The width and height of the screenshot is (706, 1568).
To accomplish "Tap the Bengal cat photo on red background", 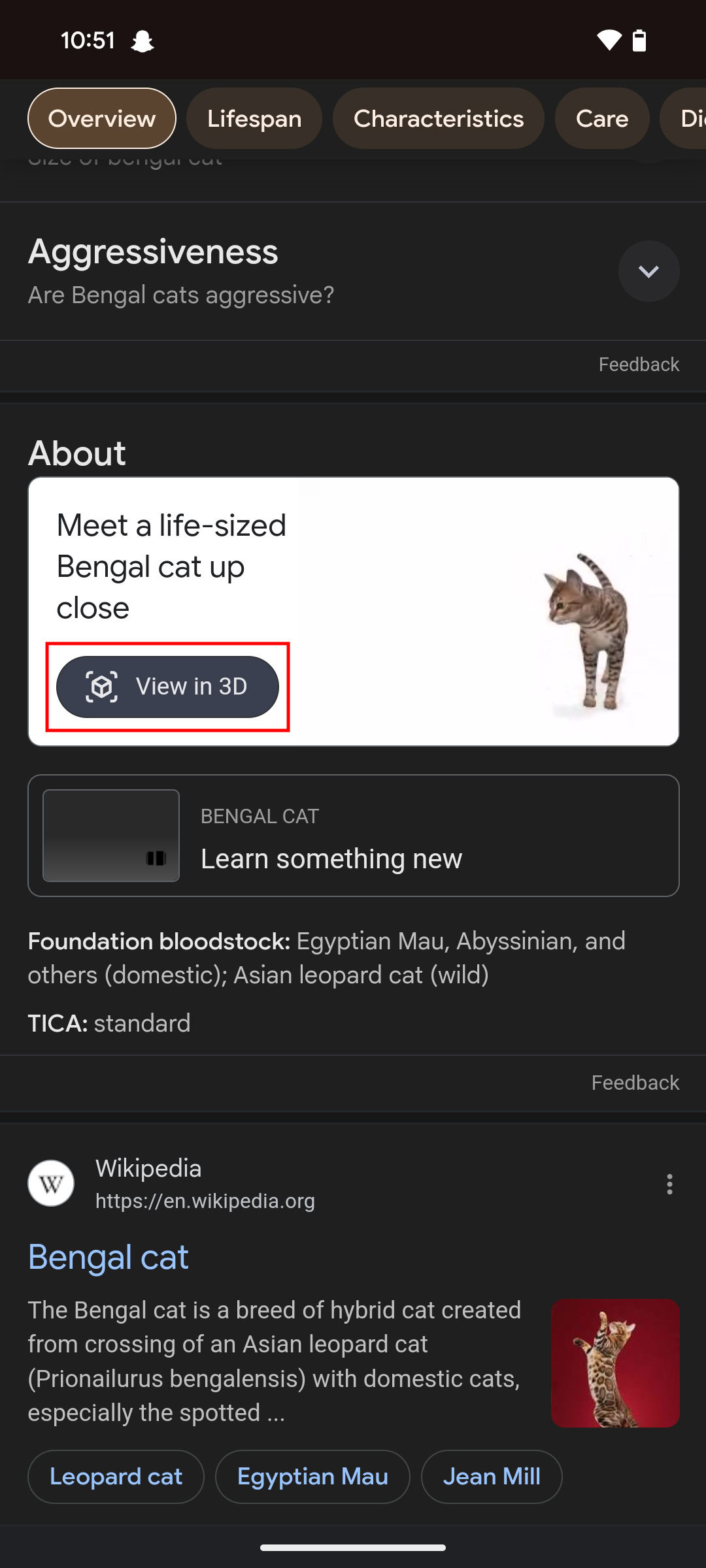I will coord(615,1363).
